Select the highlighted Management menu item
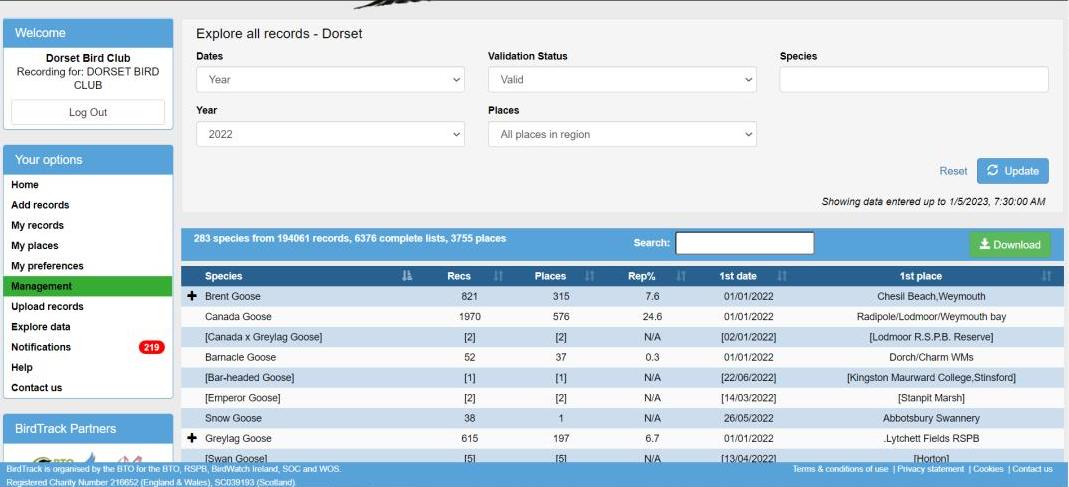This screenshot has width=1069, height=487. 88,286
